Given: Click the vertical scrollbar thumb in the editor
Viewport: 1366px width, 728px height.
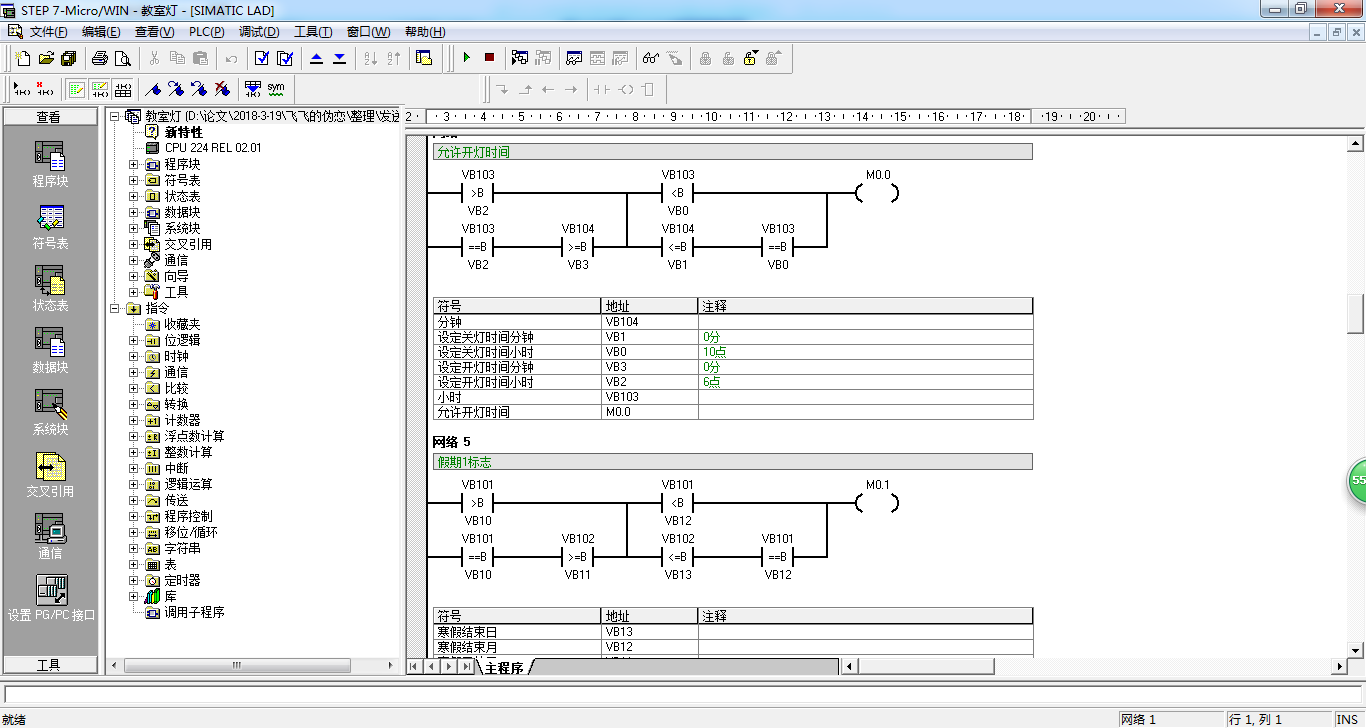Looking at the screenshot, I should (x=1356, y=314).
